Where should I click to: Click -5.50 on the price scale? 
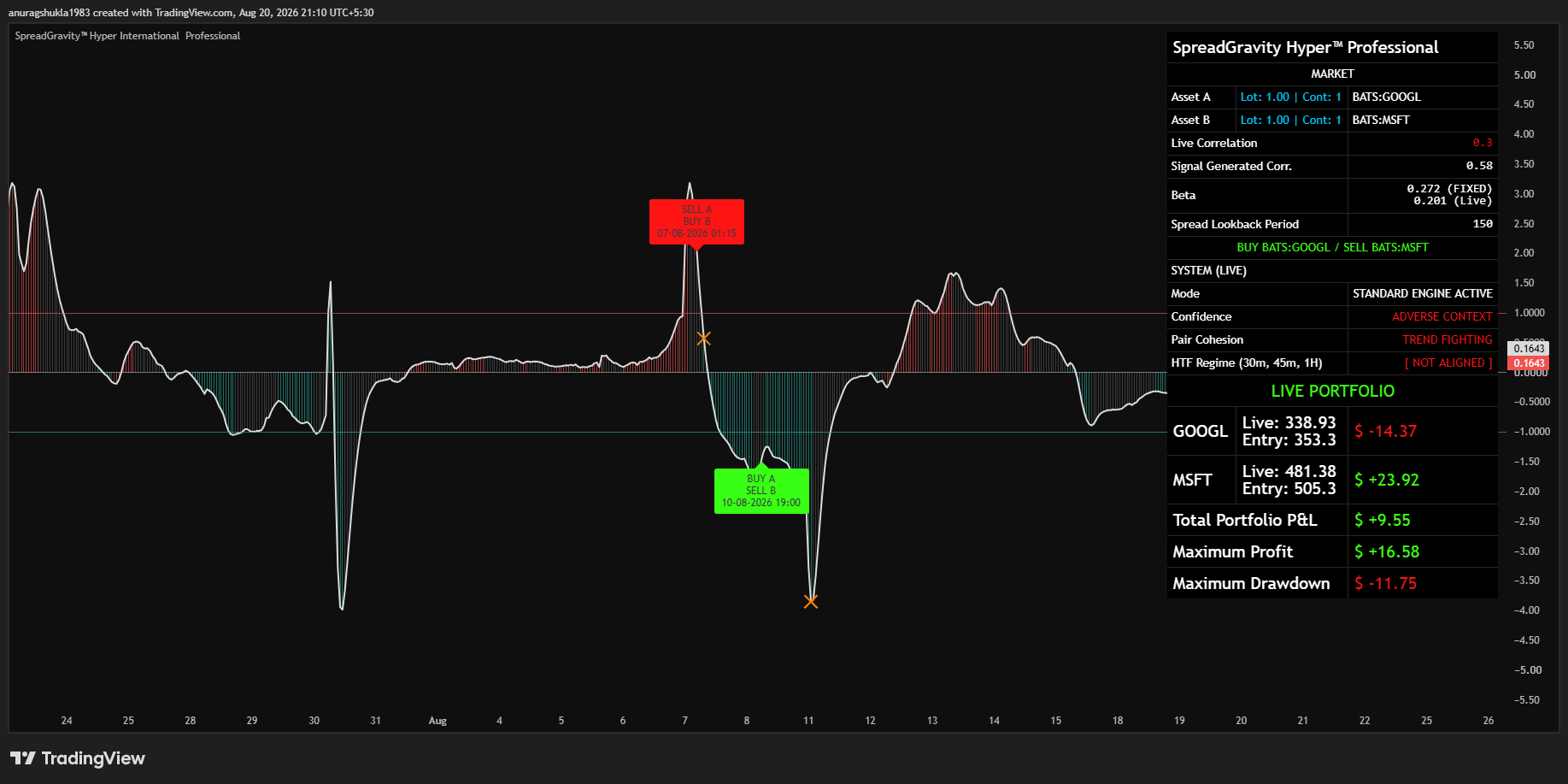point(1526,700)
